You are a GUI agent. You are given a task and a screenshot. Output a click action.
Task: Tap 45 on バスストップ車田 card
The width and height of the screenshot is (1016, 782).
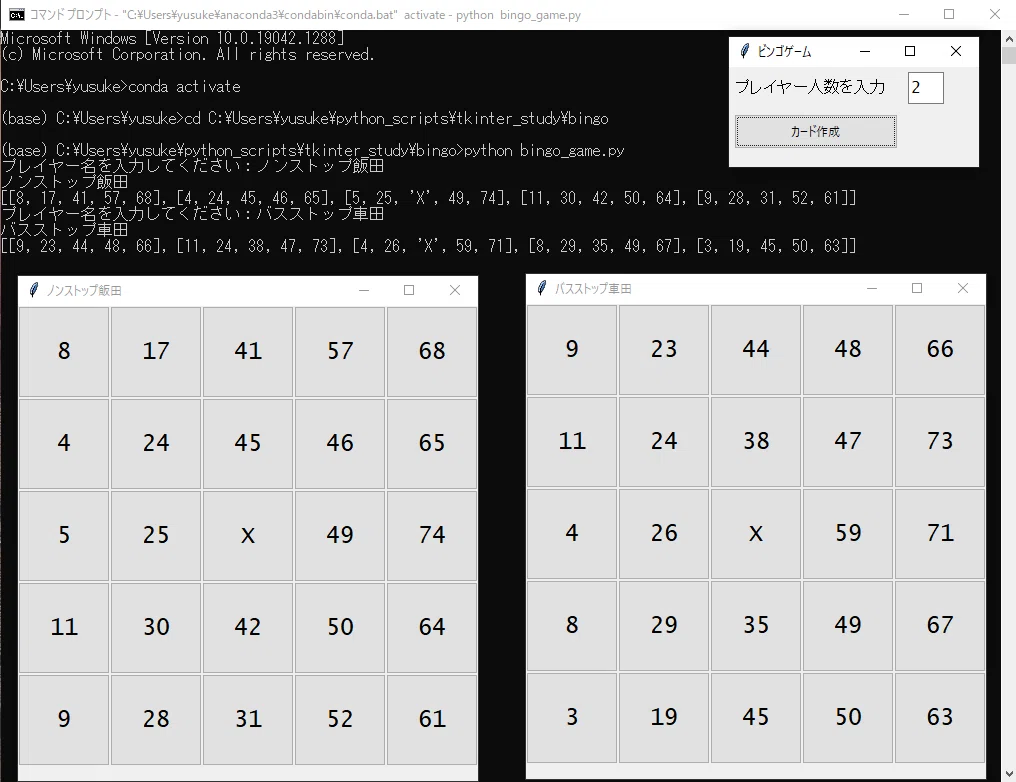pos(756,717)
